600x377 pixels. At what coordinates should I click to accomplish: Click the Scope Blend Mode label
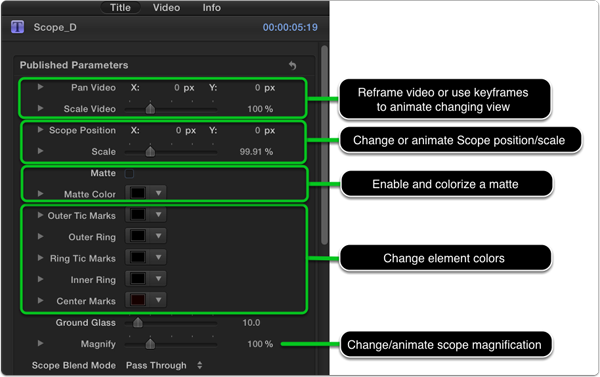74,366
